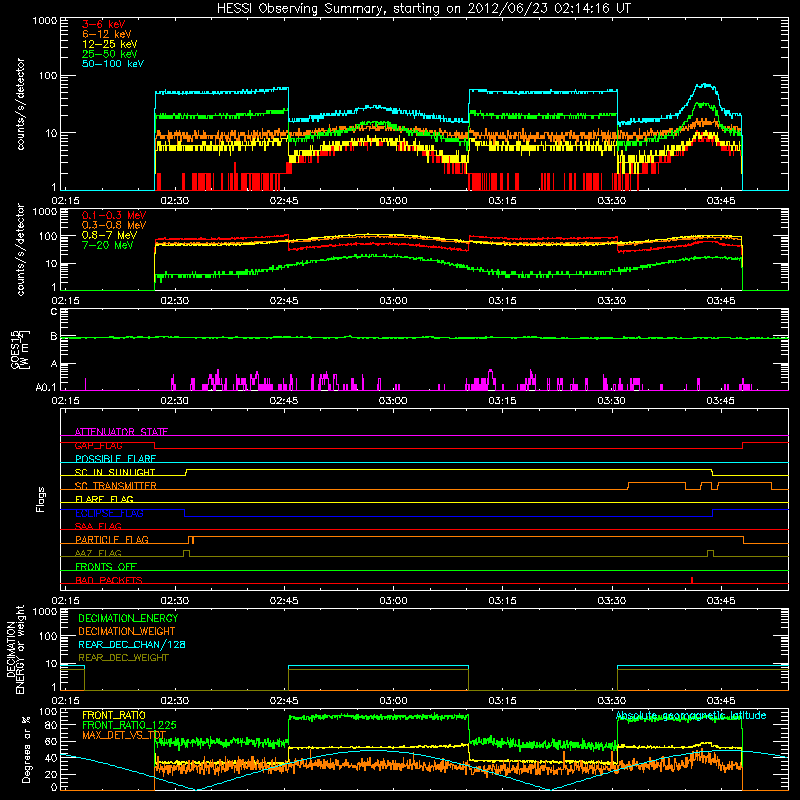
Task: Click the POSSIBLE_FLARE flag label
Action: click(x=115, y=459)
